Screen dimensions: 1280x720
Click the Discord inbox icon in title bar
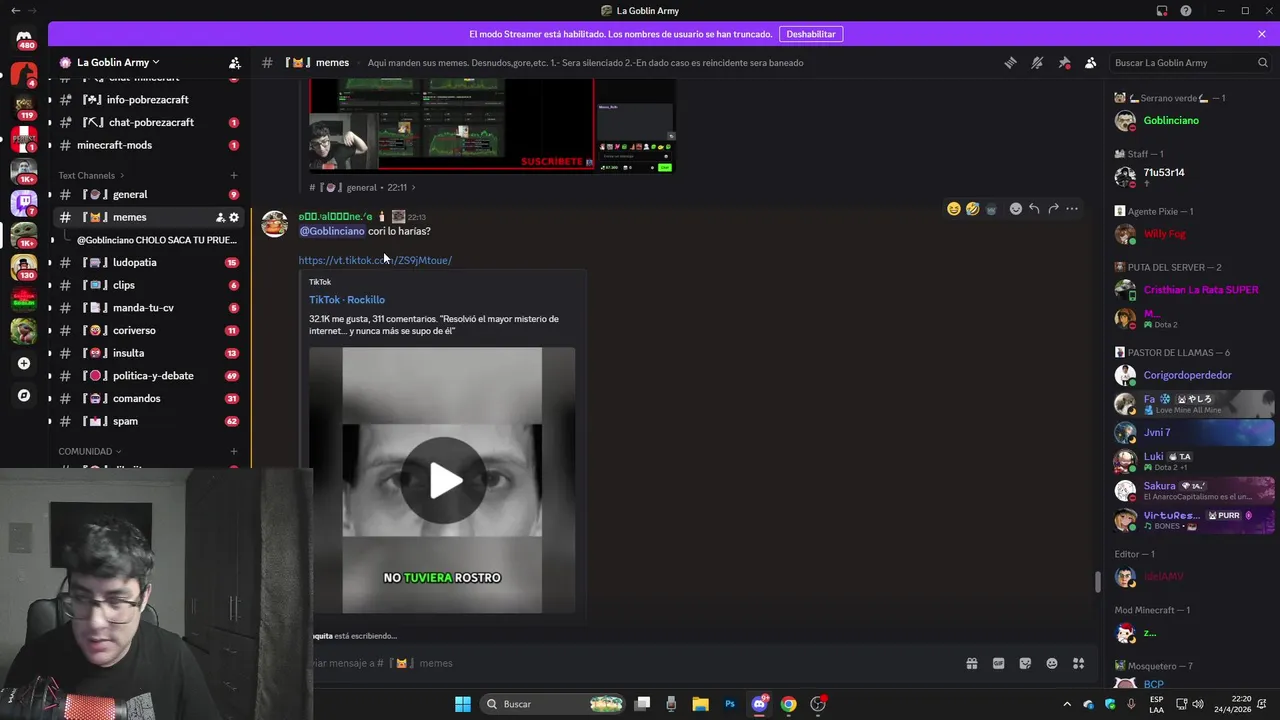pos(1161,11)
